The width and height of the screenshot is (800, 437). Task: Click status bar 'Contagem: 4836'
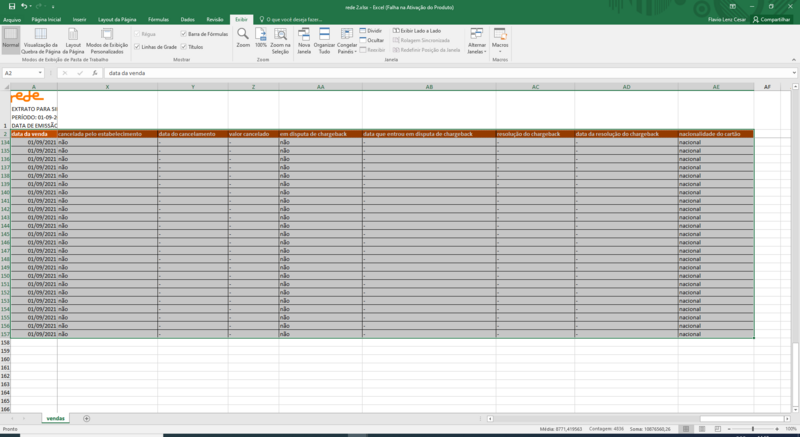(x=606, y=429)
